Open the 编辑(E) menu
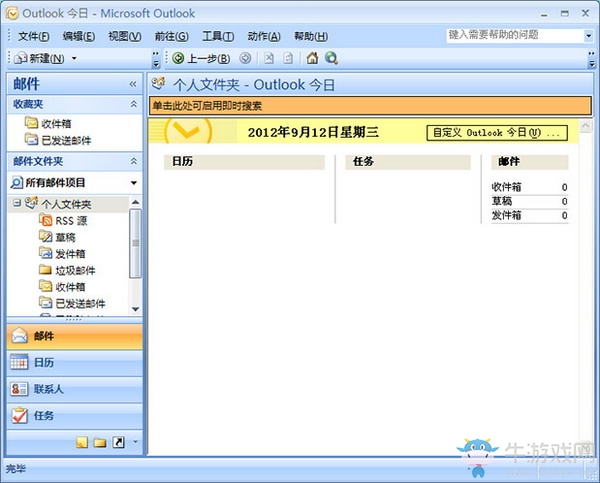This screenshot has width=600, height=483. pos(79,36)
